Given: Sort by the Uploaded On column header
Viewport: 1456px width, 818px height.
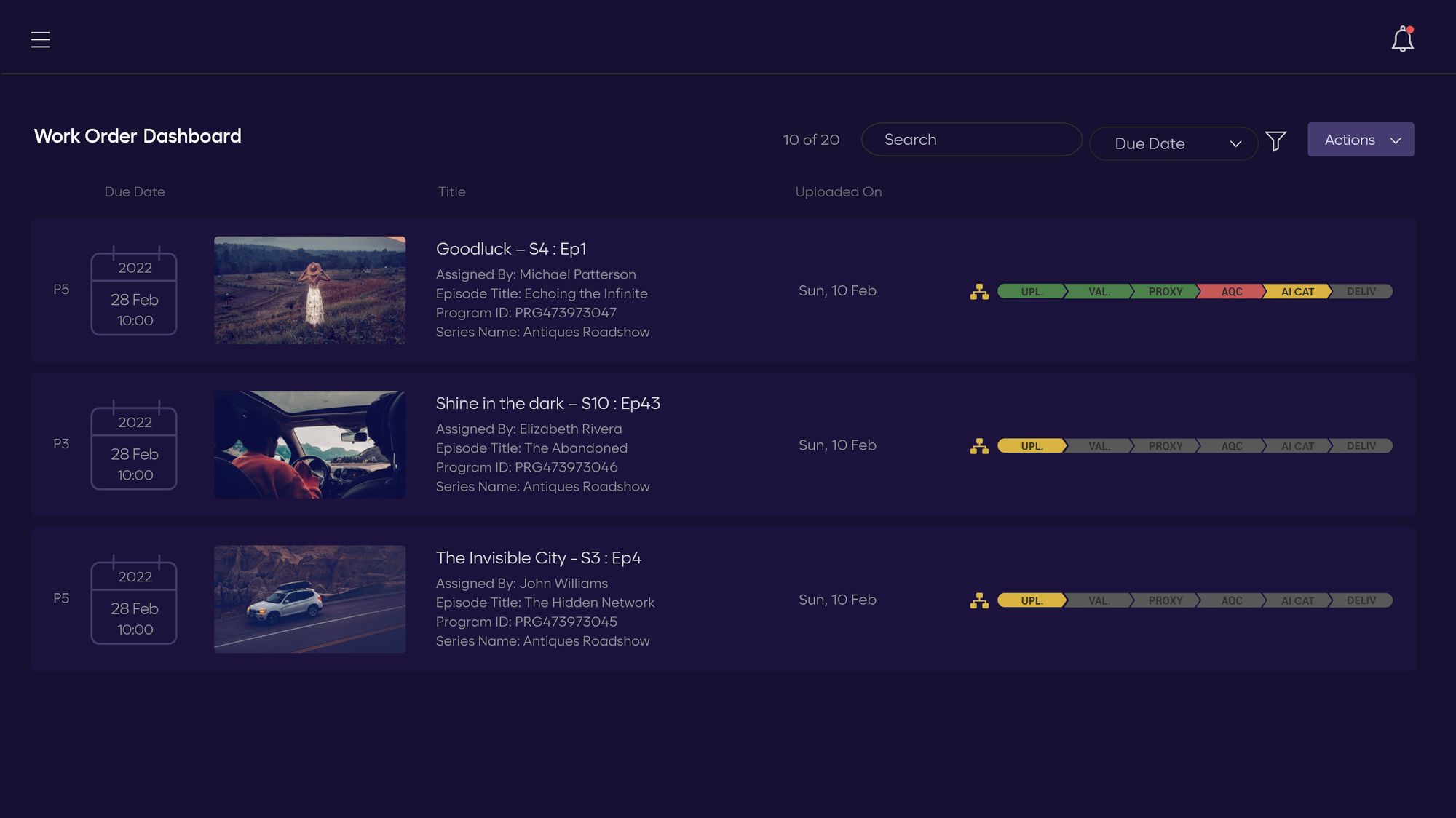Looking at the screenshot, I should click(838, 192).
